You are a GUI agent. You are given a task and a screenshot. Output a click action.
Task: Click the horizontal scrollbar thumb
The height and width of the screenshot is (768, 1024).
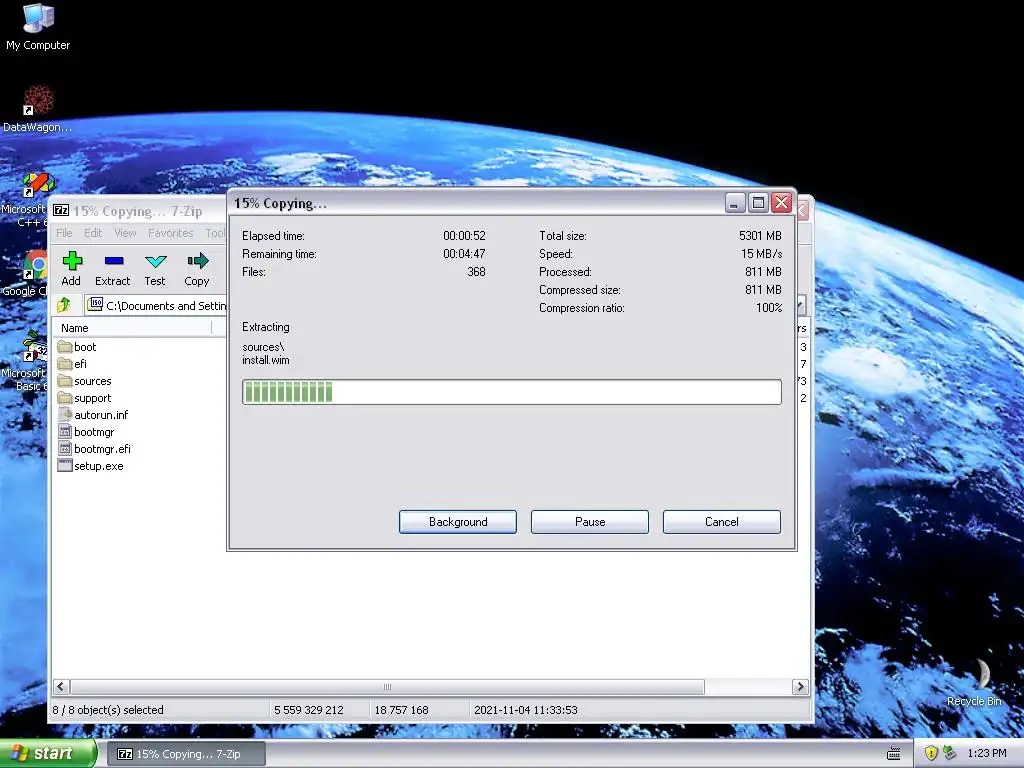387,687
